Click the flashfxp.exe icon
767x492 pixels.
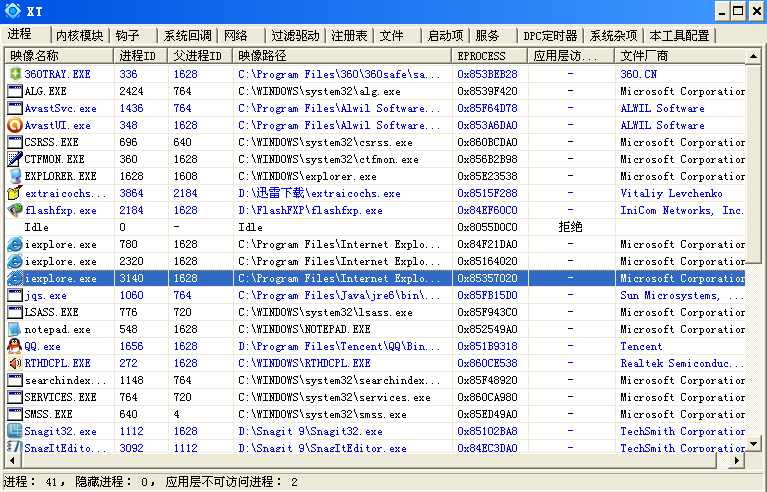[x=15, y=210]
